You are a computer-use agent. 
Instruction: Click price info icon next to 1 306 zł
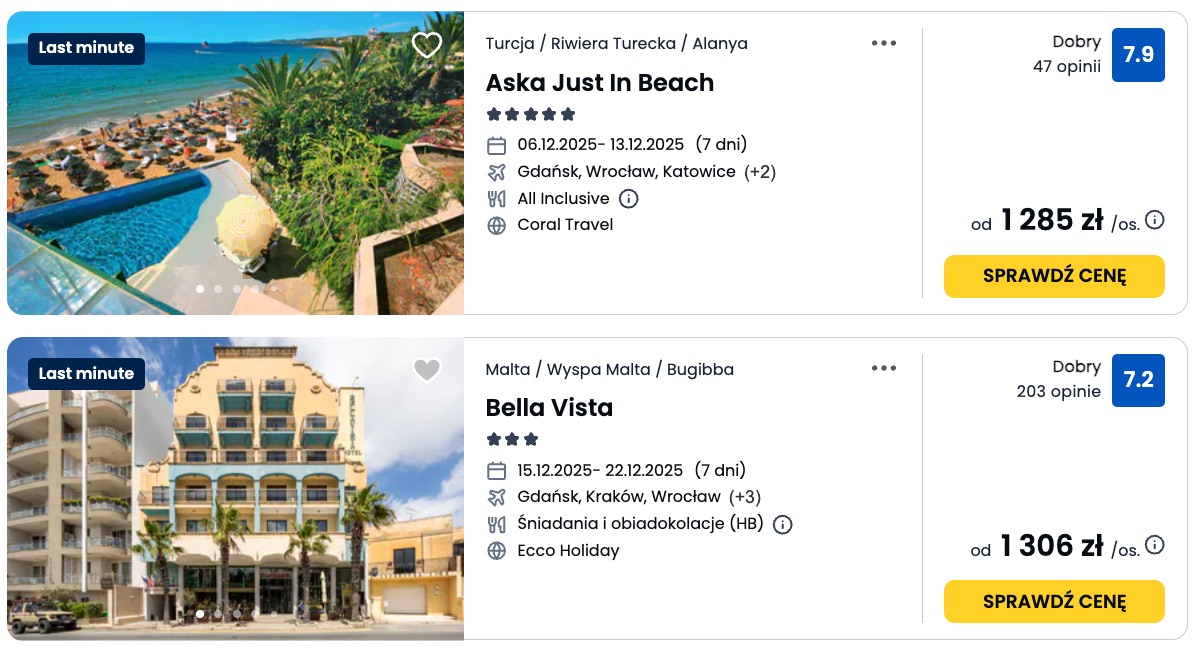coord(1155,545)
